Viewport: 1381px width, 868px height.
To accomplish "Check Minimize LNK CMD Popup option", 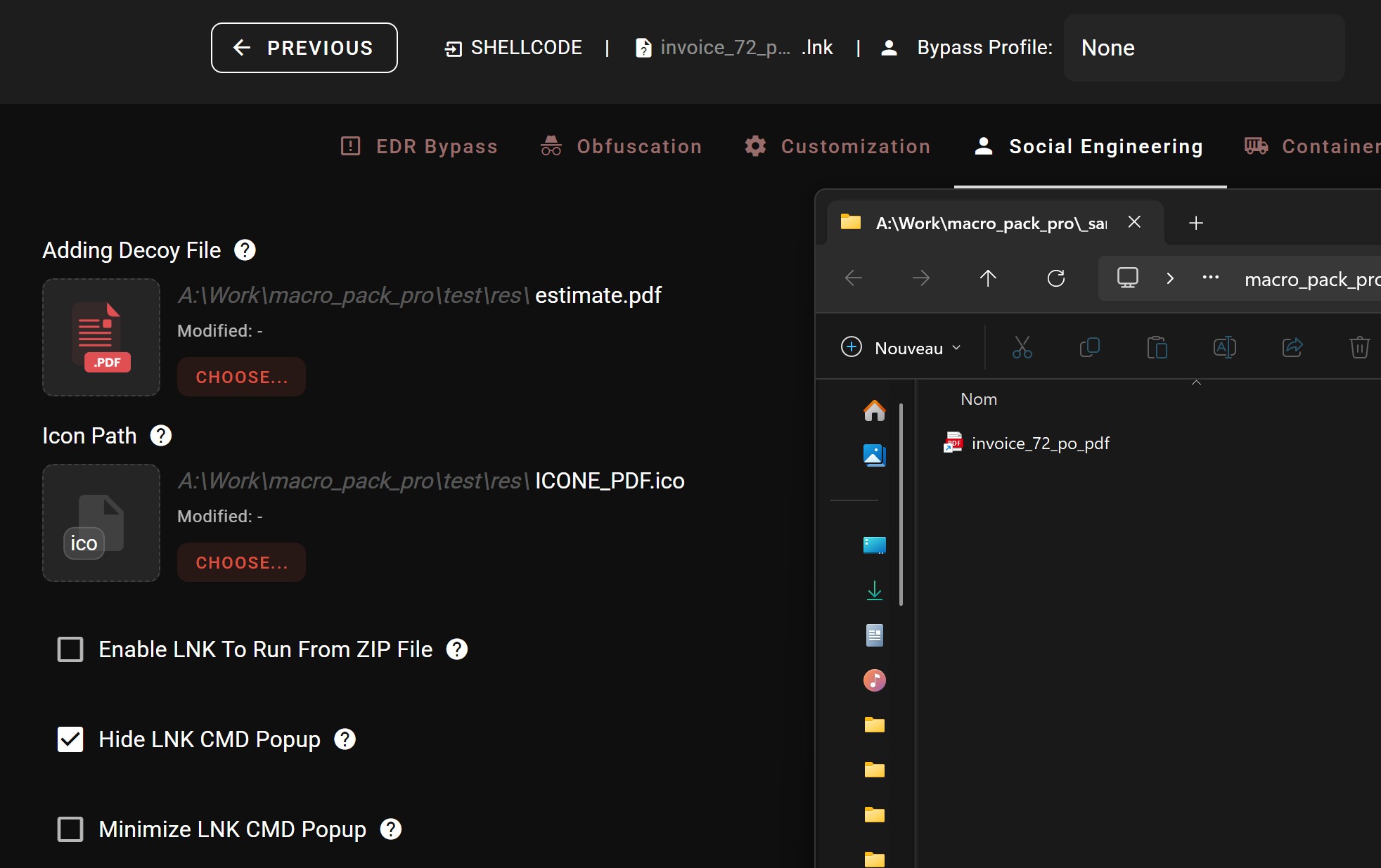I will point(70,829).
